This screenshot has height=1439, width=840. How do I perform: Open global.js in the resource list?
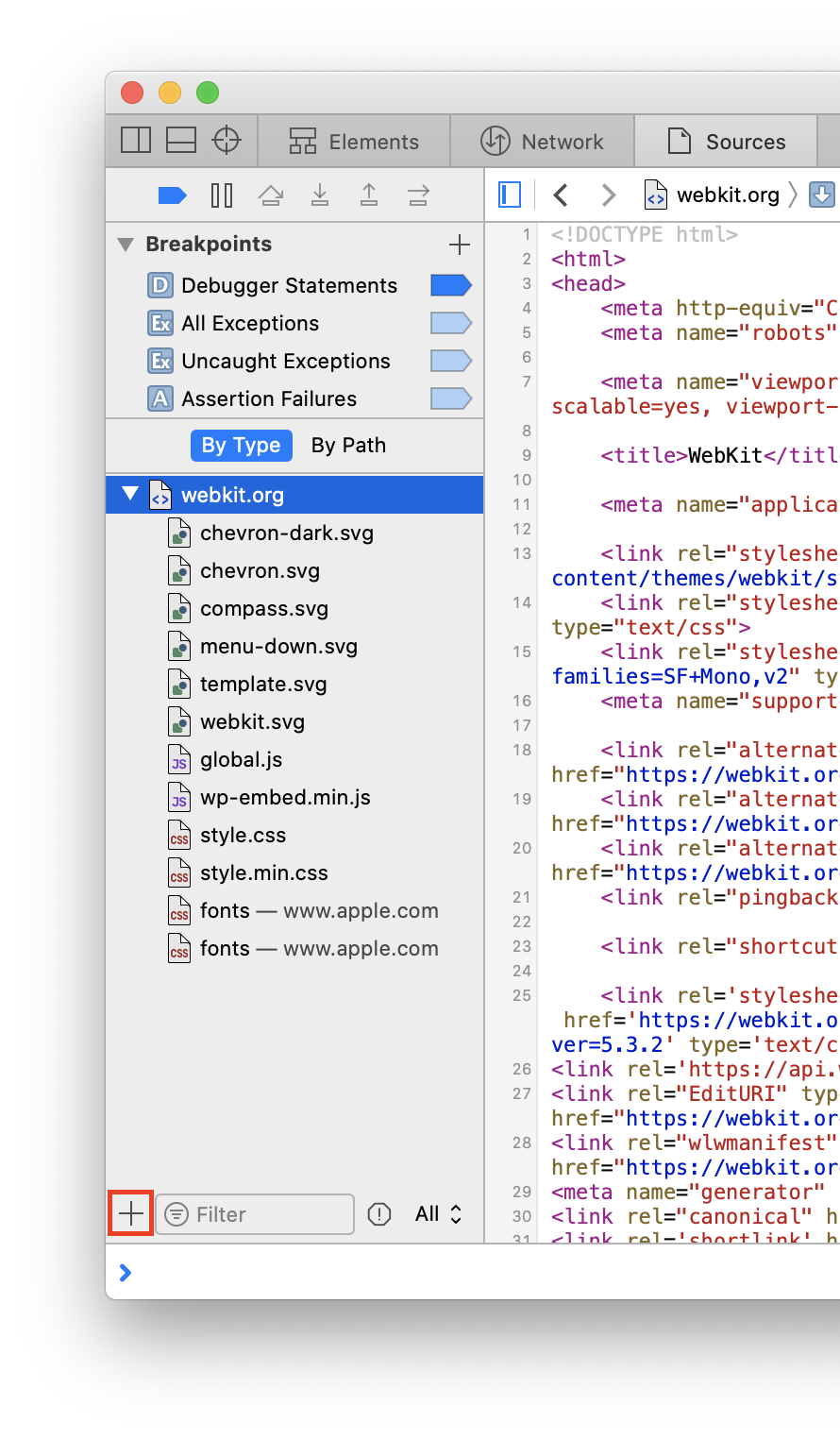click(241, 759)
